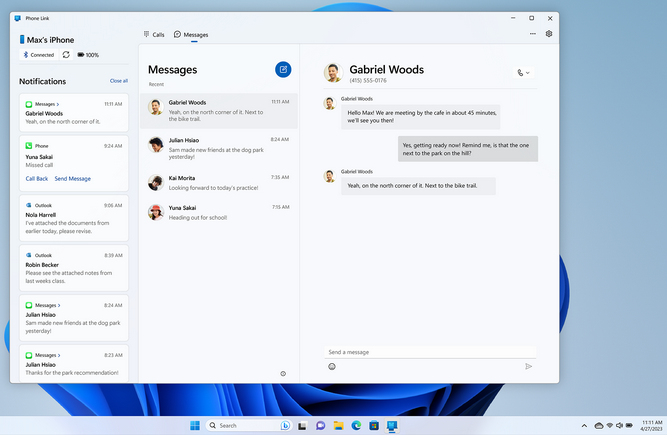Open Julian Hsiao 8:23 AM park recommendation notification

click(x=74, y=364)
